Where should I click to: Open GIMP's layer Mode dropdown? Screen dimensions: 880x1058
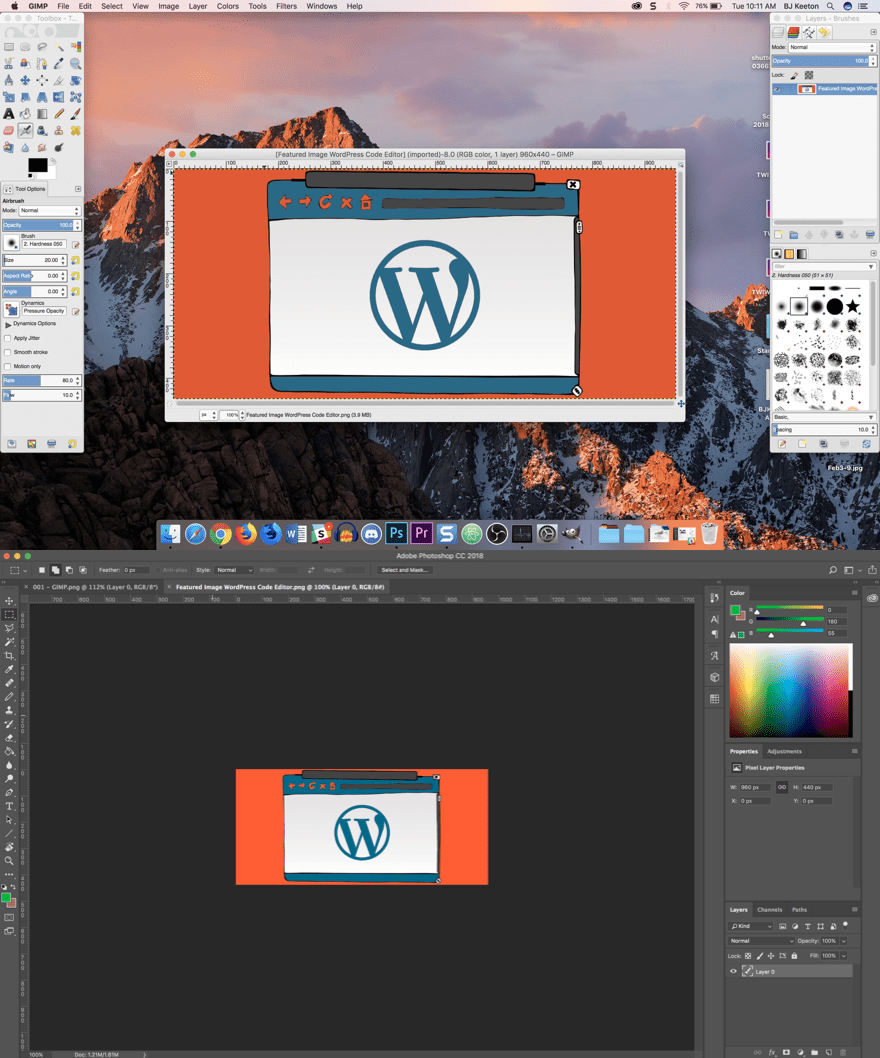click(x=830, y=47)
